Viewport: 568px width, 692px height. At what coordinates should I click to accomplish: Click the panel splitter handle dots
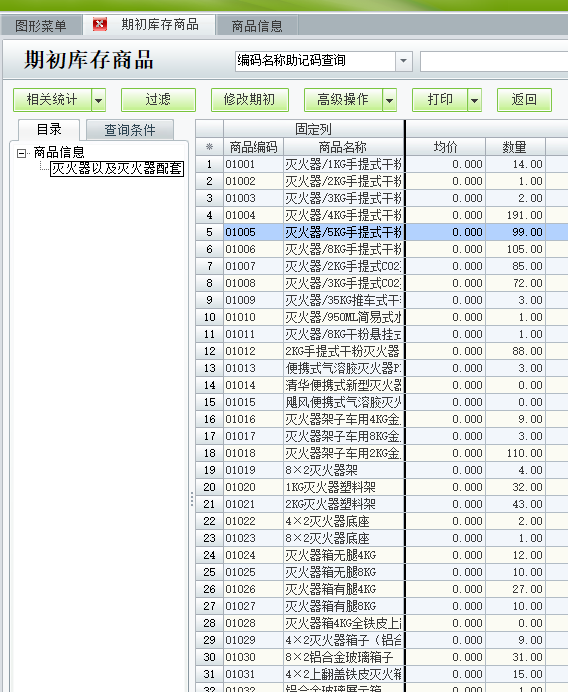click(192, 499)
